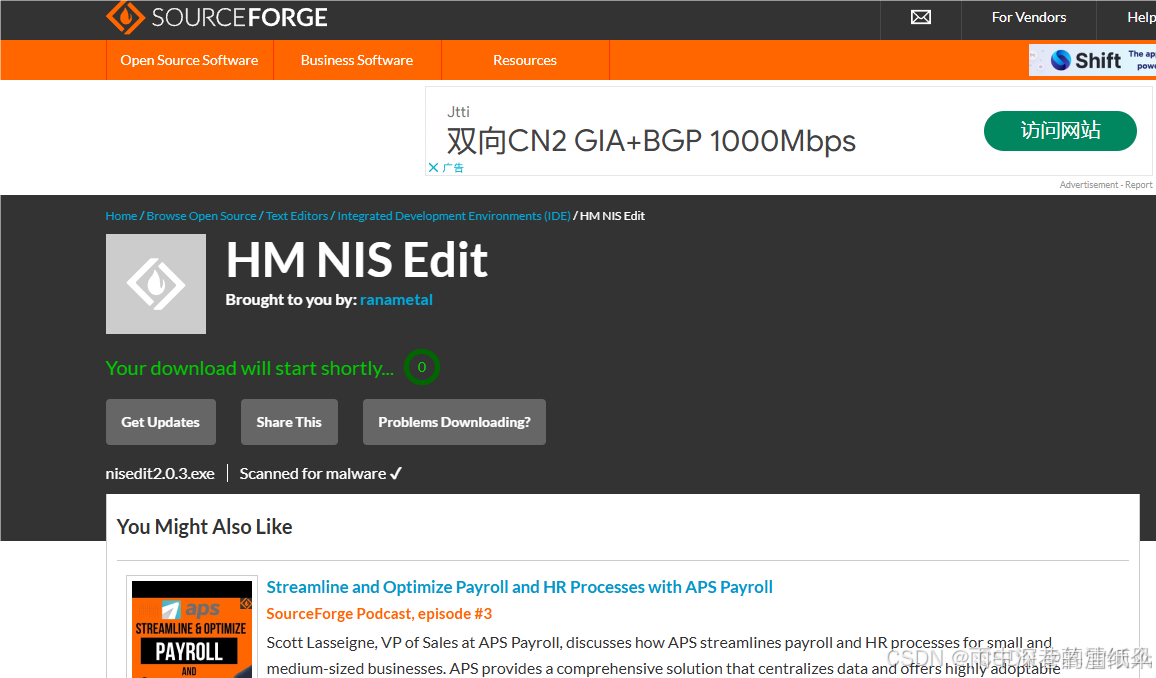The height and width of the screenshot is (678, 1156).
Task: Click the Jtti ad headline text
Action: point(651,141)
